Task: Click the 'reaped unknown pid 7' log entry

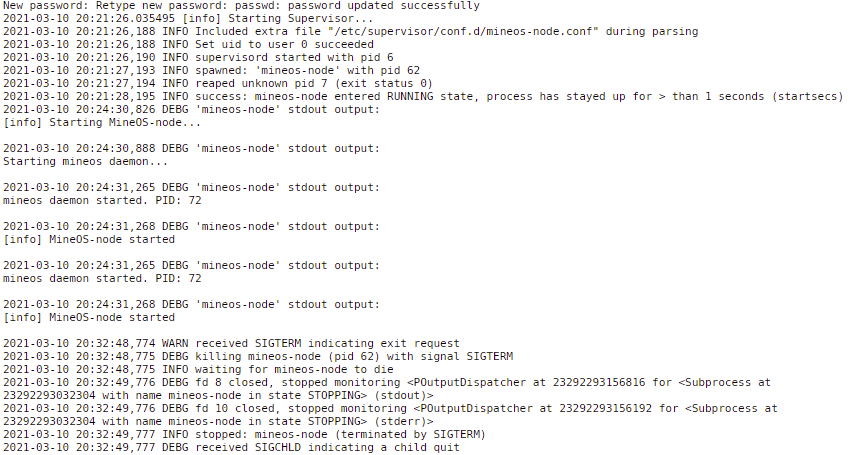Action: (x=218, y=84)
